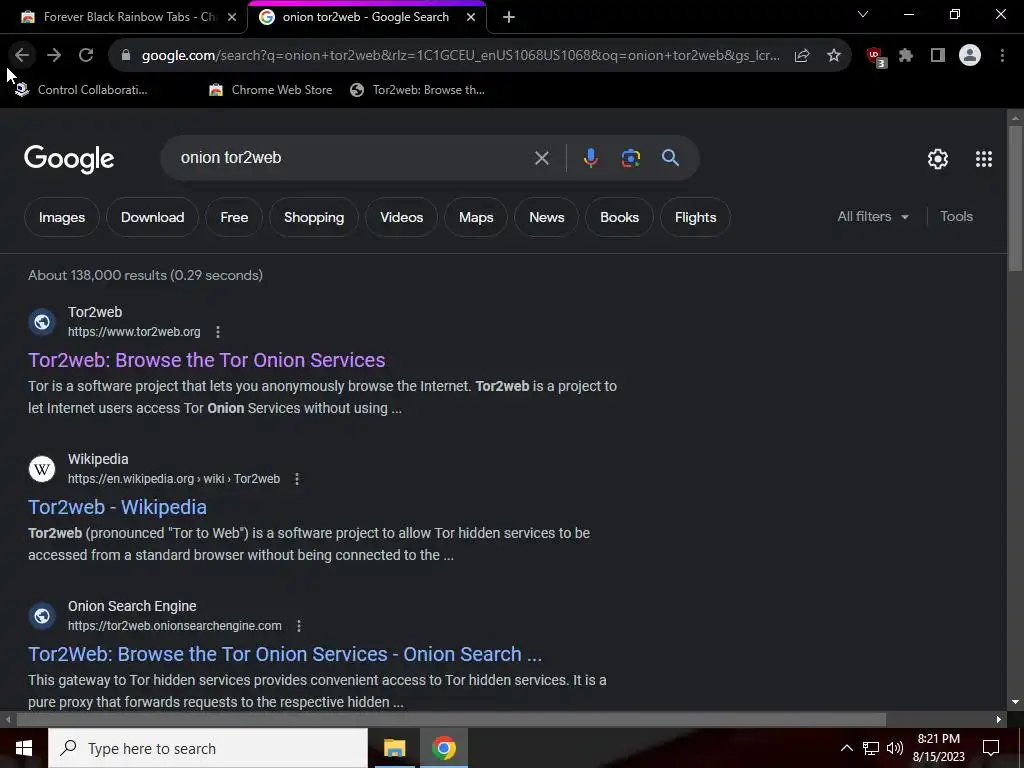The image size is (1024, 768).
Task: Go back using browser back arrow
Action: click(x=22, y=56)
